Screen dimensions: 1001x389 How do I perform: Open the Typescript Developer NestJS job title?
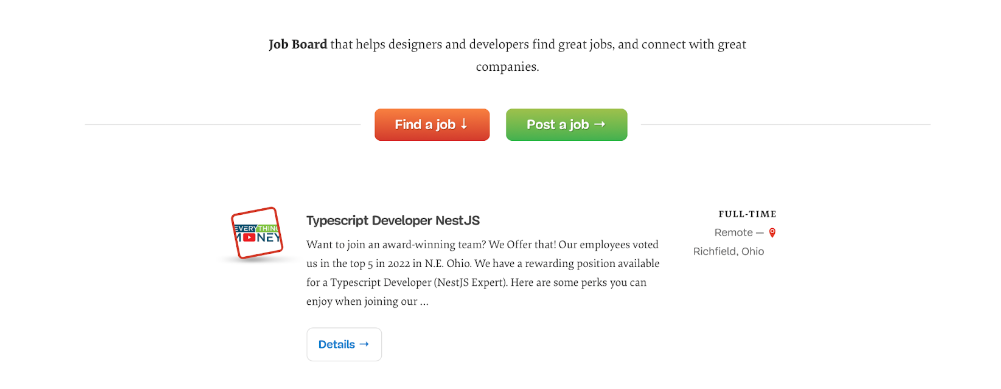393,220
